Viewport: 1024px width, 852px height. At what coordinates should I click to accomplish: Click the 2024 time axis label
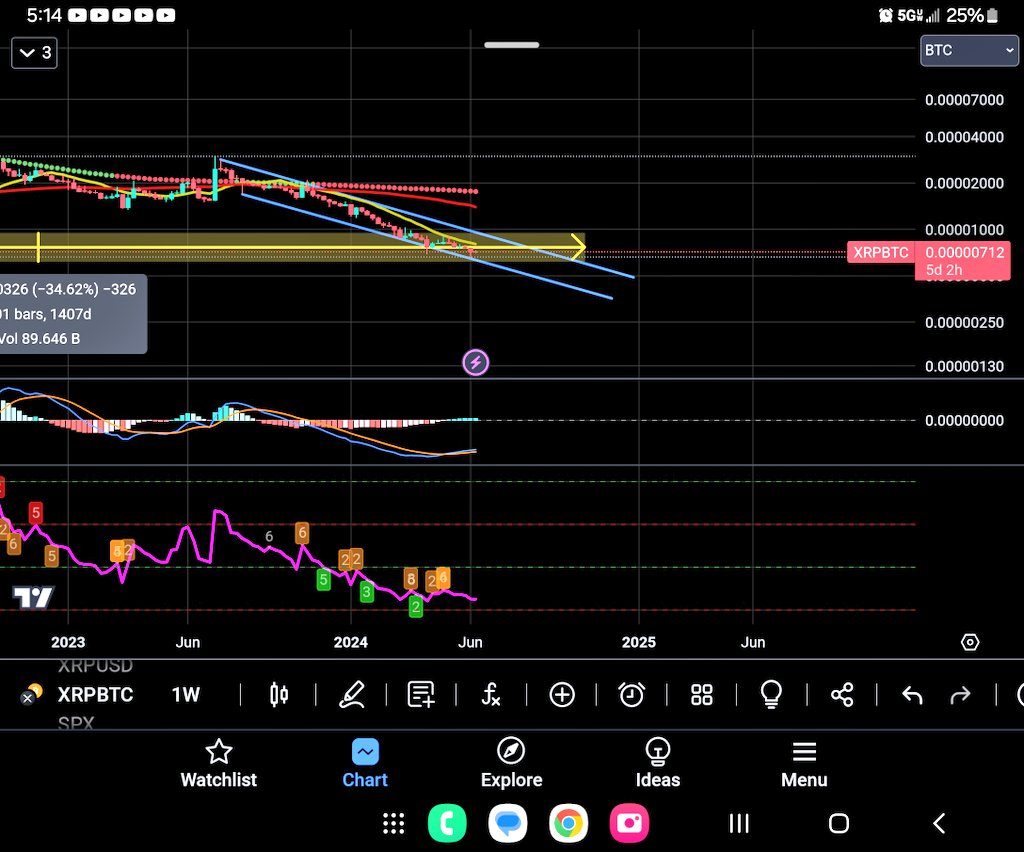(351, 642)
